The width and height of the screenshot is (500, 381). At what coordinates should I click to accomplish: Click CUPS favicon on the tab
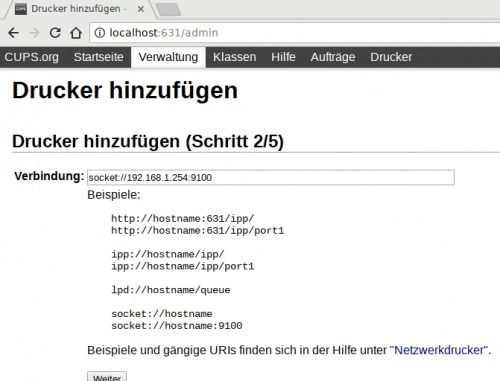(21, 9)
